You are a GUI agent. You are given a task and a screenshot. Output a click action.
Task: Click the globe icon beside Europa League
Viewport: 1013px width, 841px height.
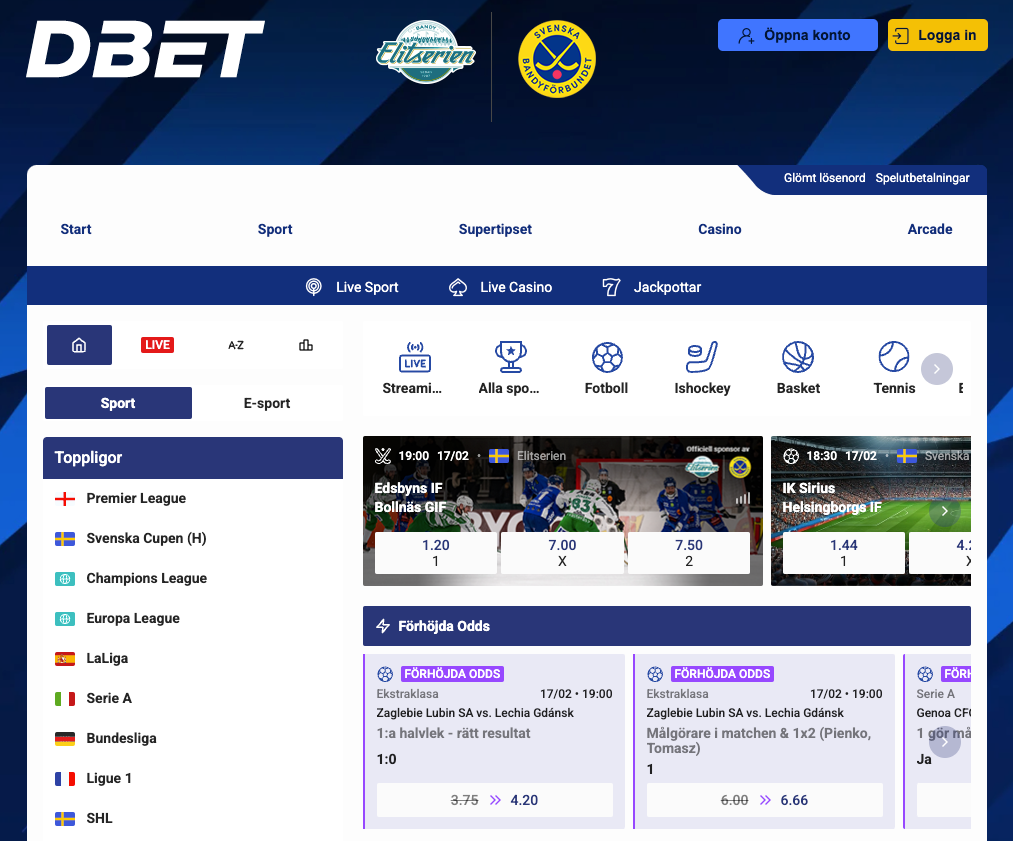pyautogui.click(x=65, y=619)
